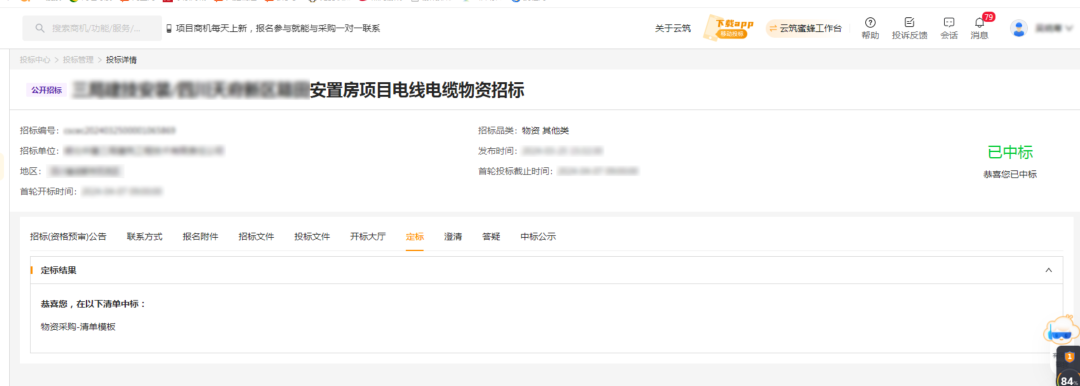Focus the 搜索商机/功能/服务 search field
This screenshot has height=386, width=1080.
pos(92,28)
